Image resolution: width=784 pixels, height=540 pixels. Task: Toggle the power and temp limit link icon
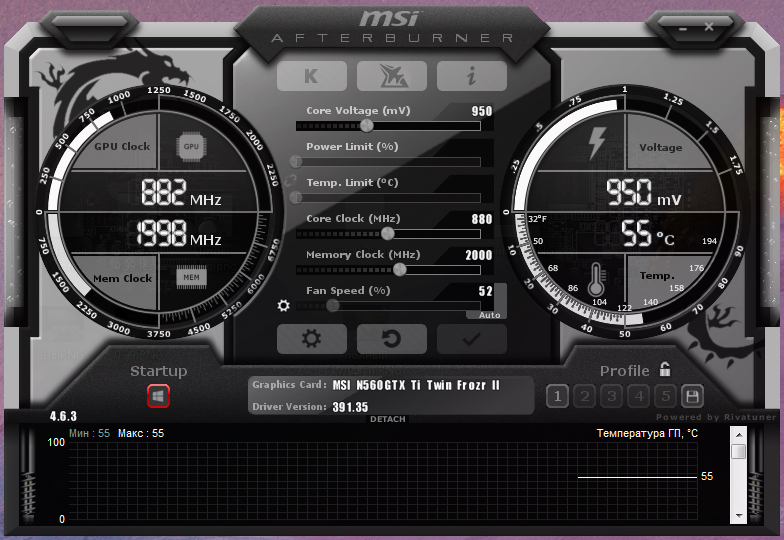point(290,180)
